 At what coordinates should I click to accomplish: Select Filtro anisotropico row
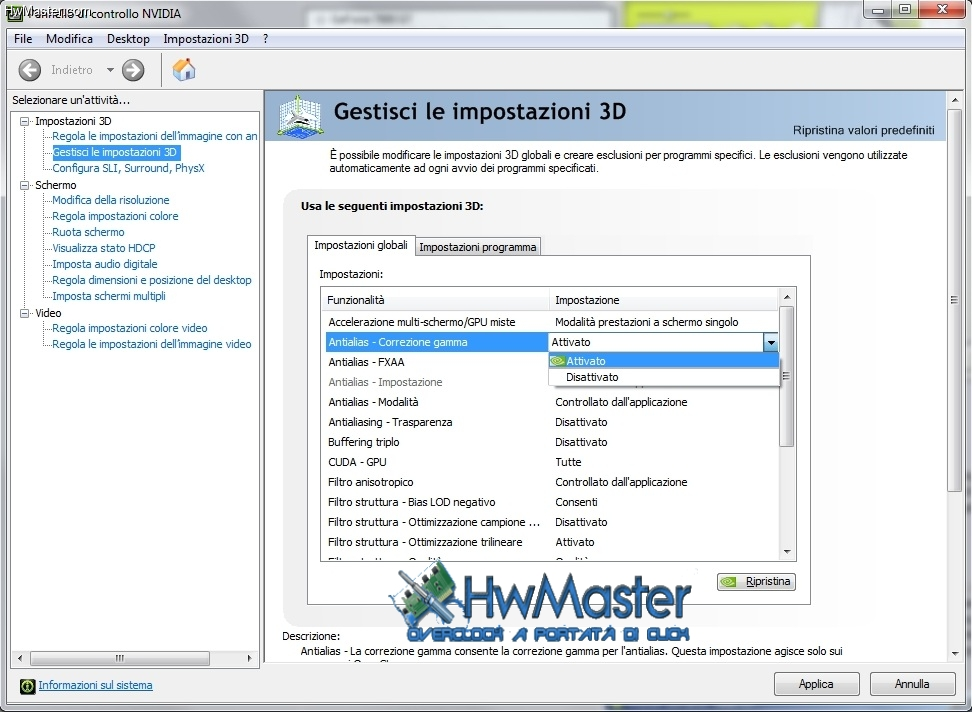(x=552, y=482)
